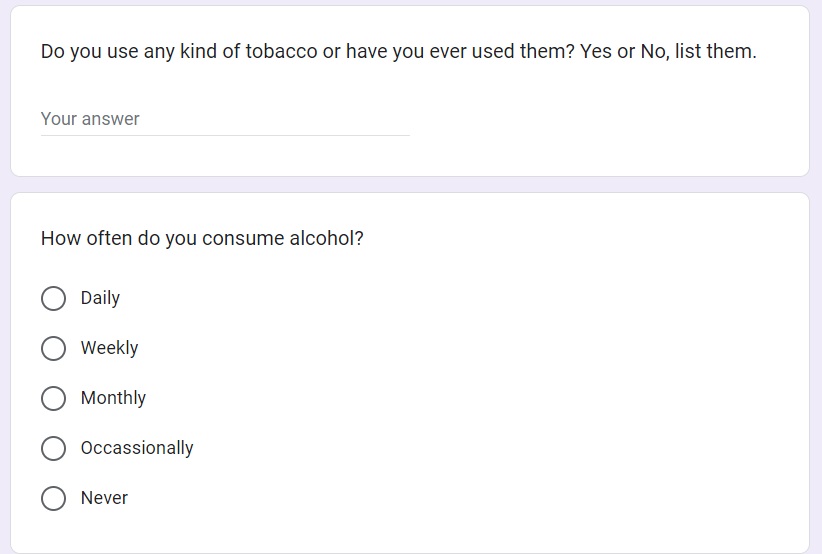Viewport: 822px width, 554px height.
Task: Click blank area right of the answer field
Action: [x=600, y=119]
